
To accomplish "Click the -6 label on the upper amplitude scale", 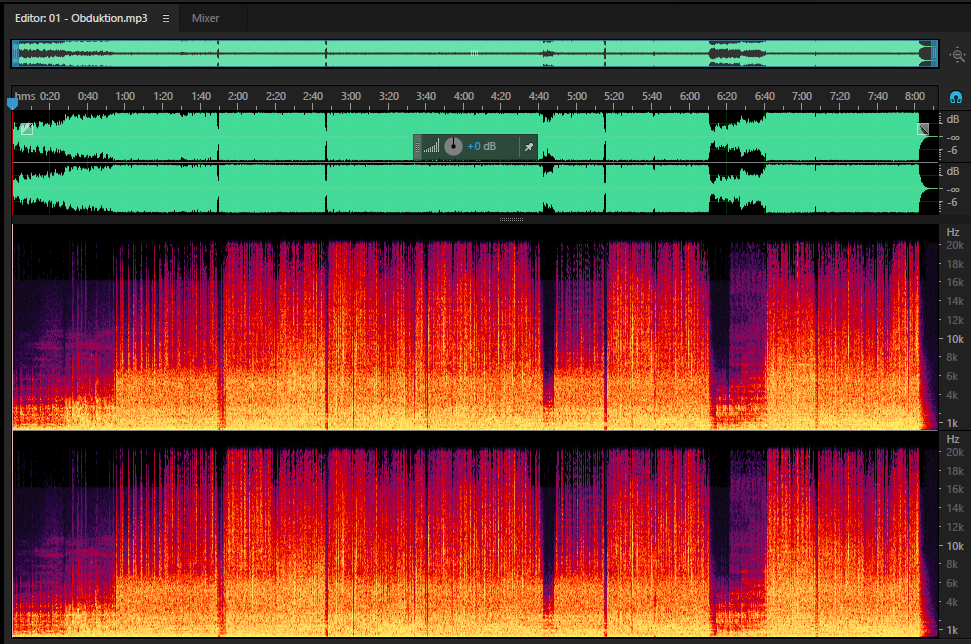I will coord(952,150).
